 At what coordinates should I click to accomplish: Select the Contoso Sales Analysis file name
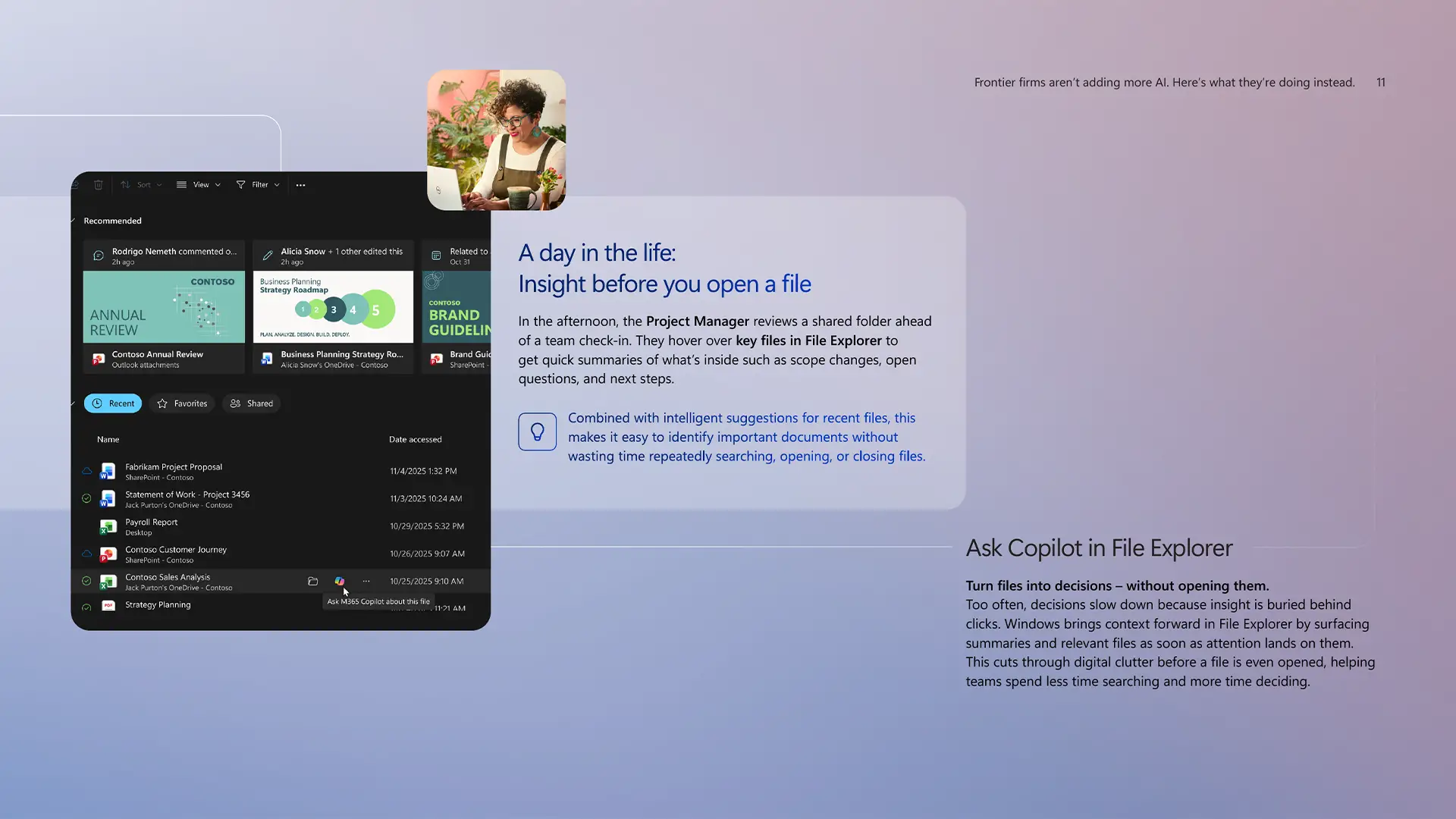(x=168, y=577)
